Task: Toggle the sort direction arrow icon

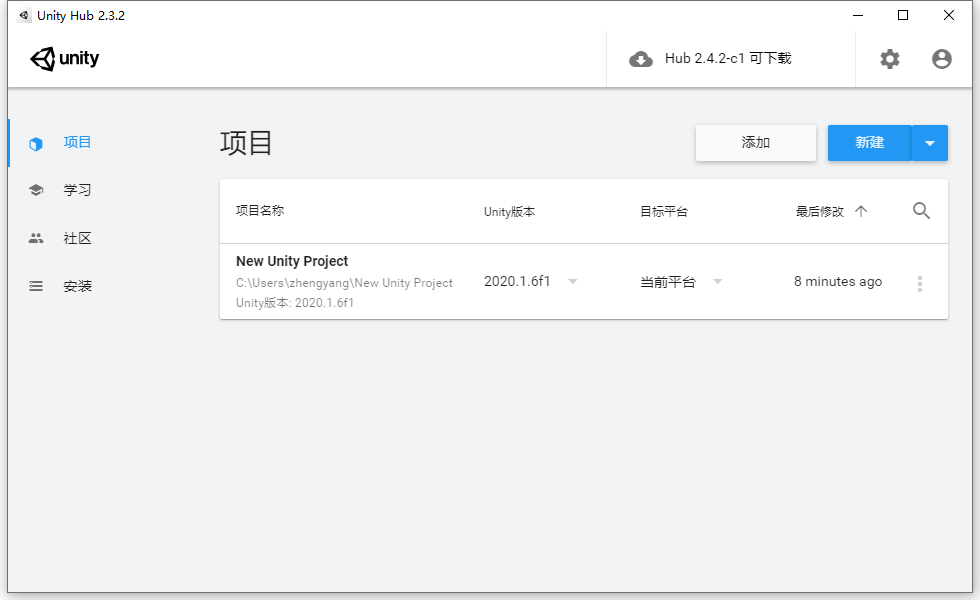Action: tap(861, 211)
